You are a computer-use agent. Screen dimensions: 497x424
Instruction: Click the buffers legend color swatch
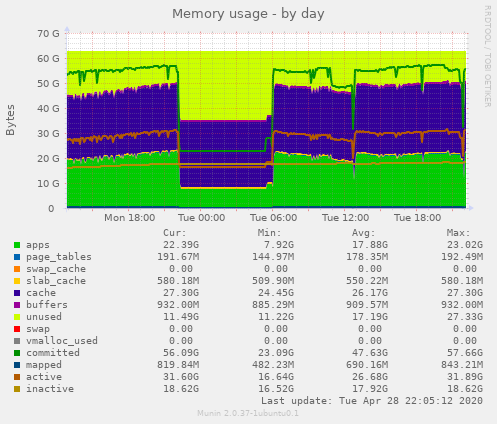click(17, 305)
